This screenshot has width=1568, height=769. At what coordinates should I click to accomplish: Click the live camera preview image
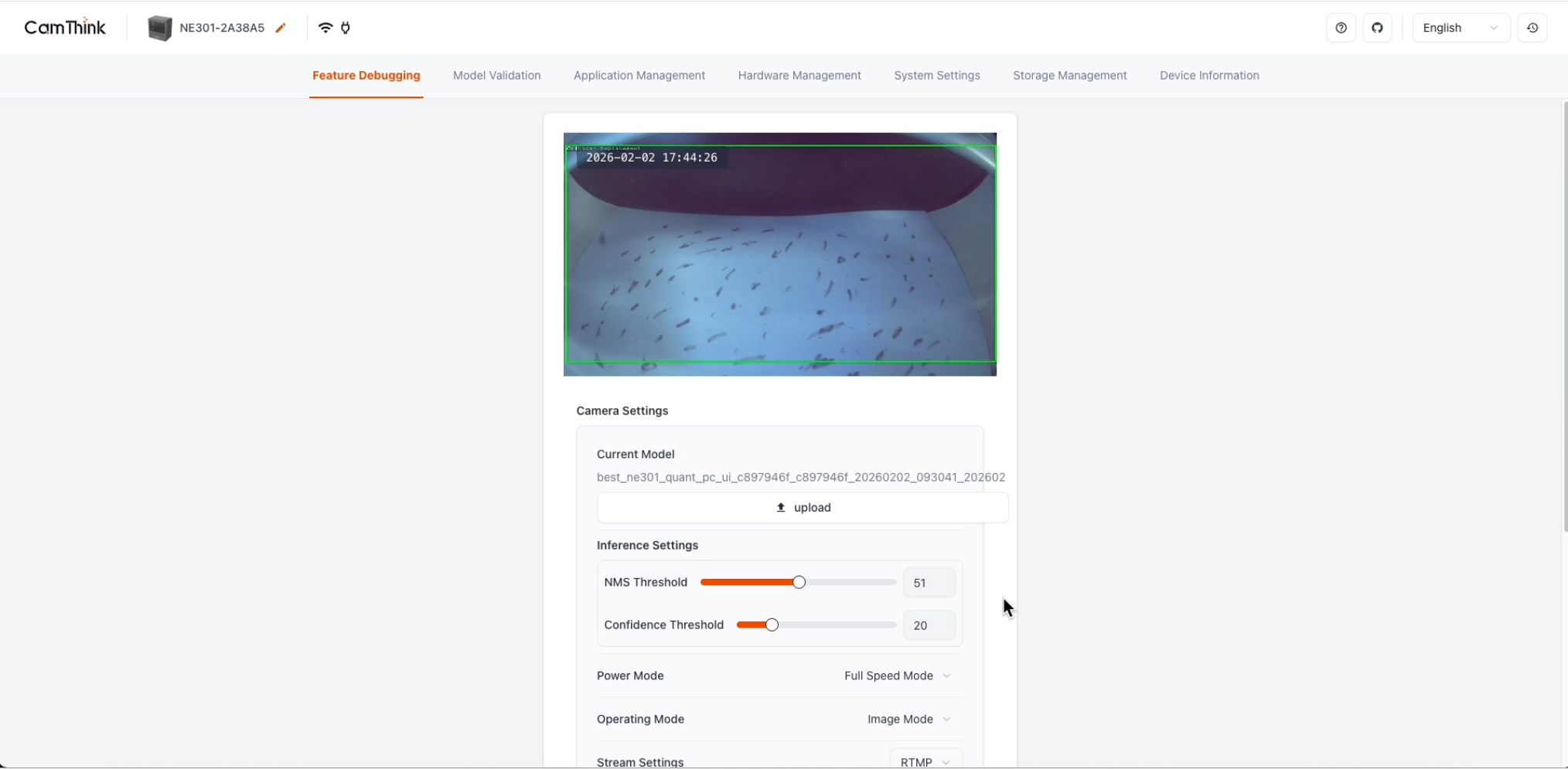tap(779, 254)
